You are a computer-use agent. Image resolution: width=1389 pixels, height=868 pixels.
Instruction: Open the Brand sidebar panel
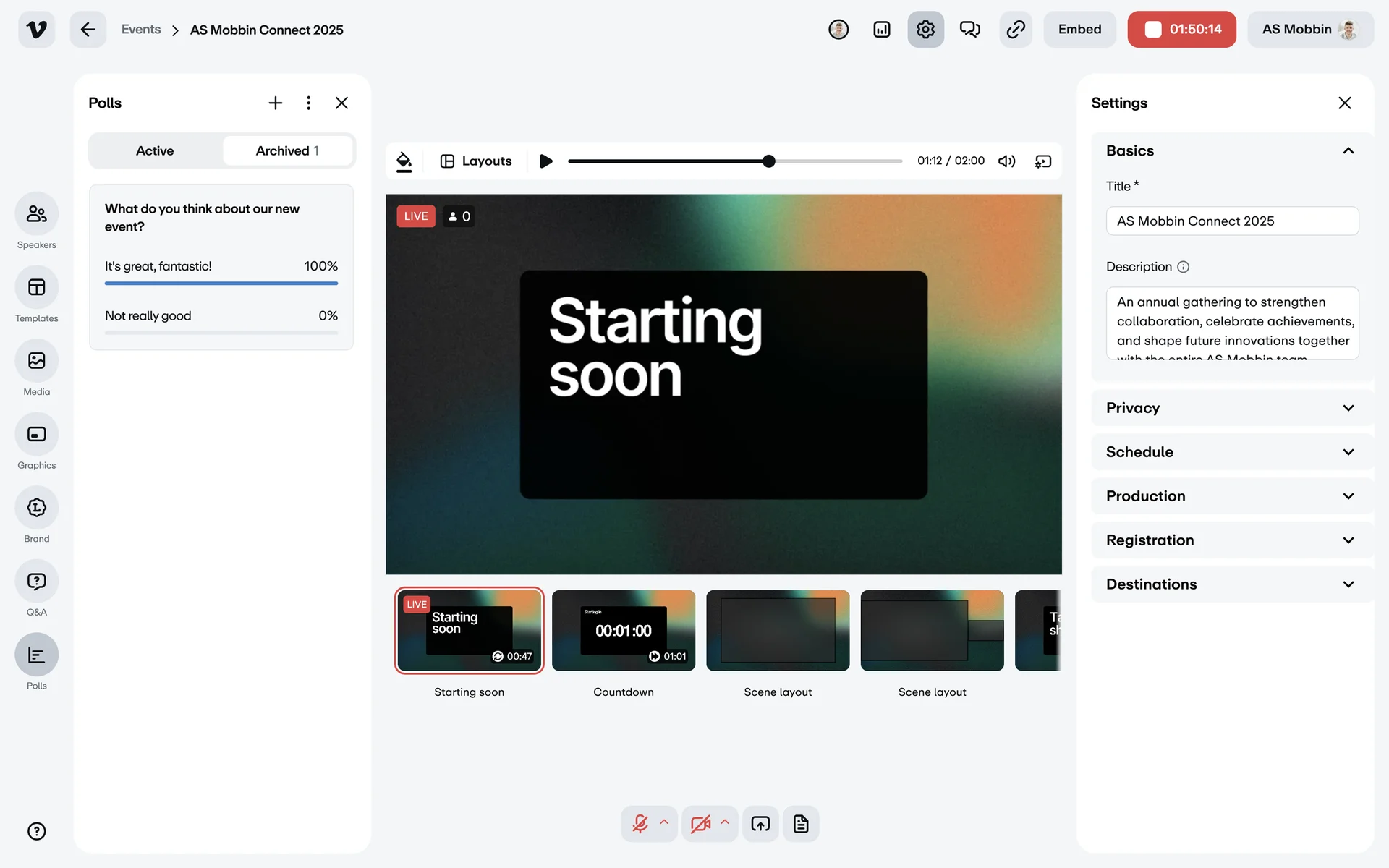click(x=36, y=508)
